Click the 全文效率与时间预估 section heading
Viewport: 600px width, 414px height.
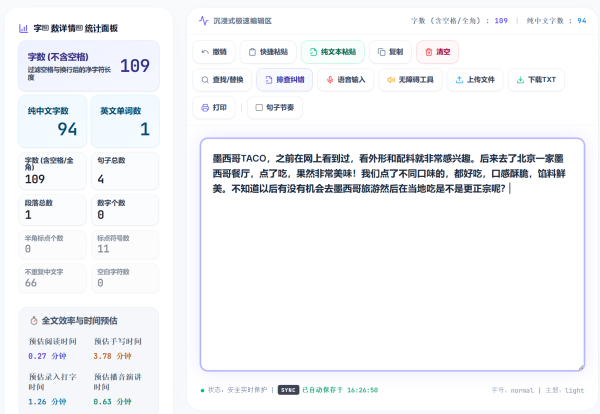click(79, 321)
